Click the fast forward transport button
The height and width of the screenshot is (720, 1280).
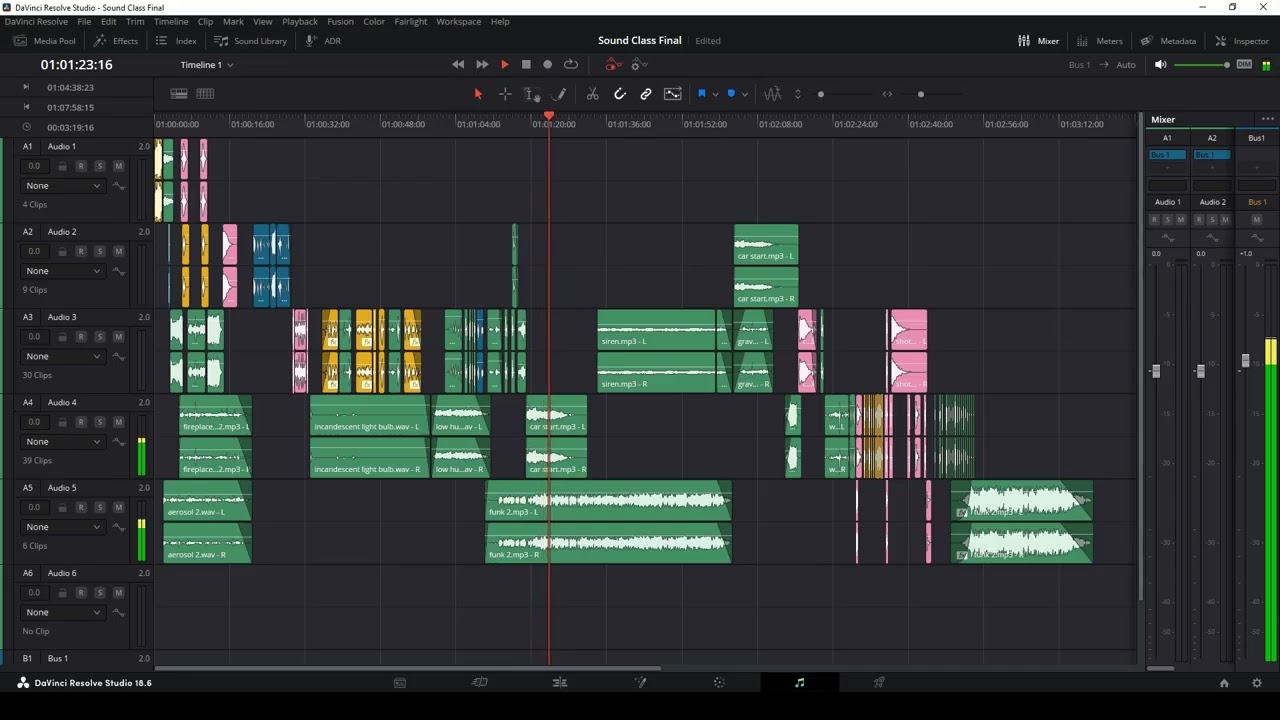[482, 65]
